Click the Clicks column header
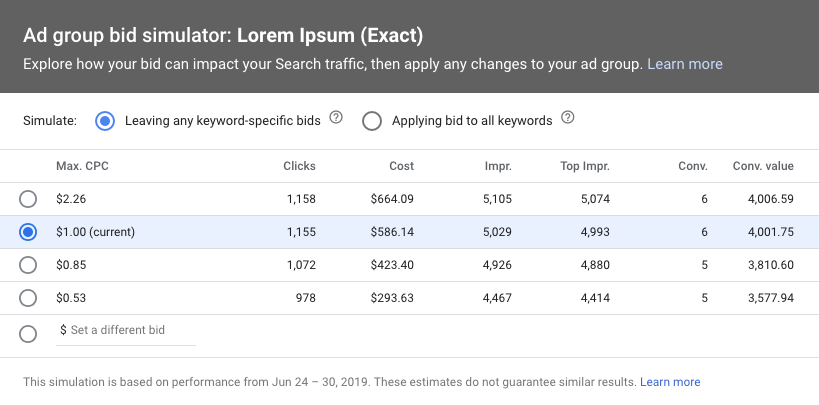The height and width of the screenshot is (405, 819). [299, 166]
